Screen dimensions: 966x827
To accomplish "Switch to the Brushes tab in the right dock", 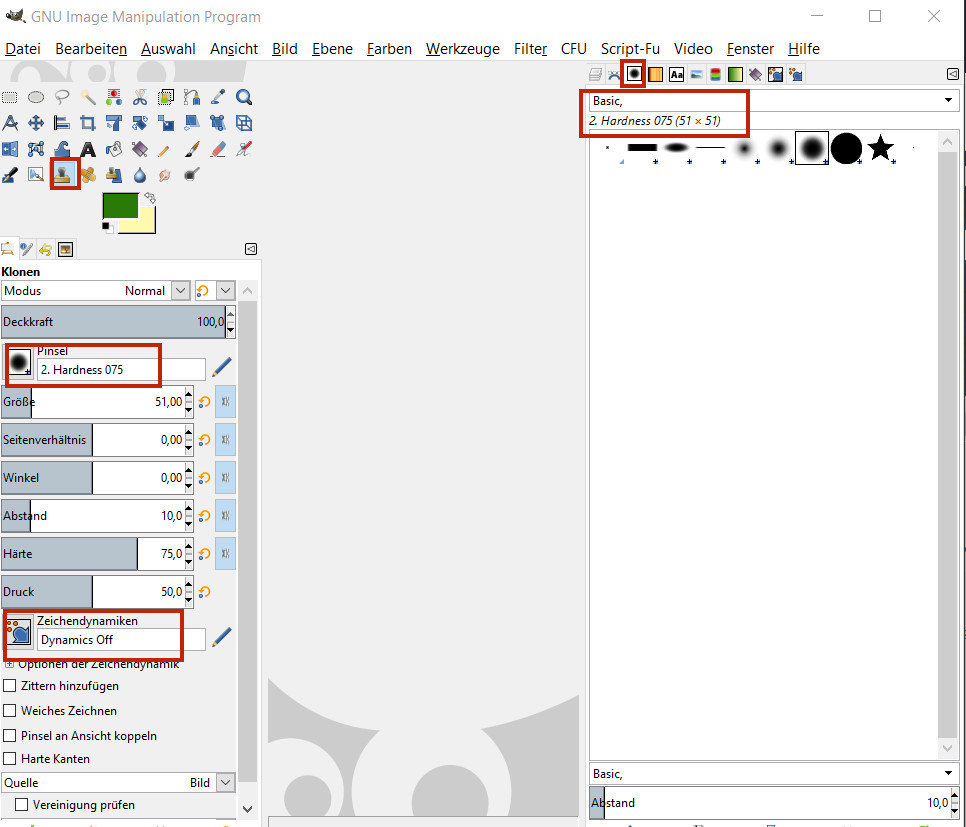I will click(x=634, y=74).
